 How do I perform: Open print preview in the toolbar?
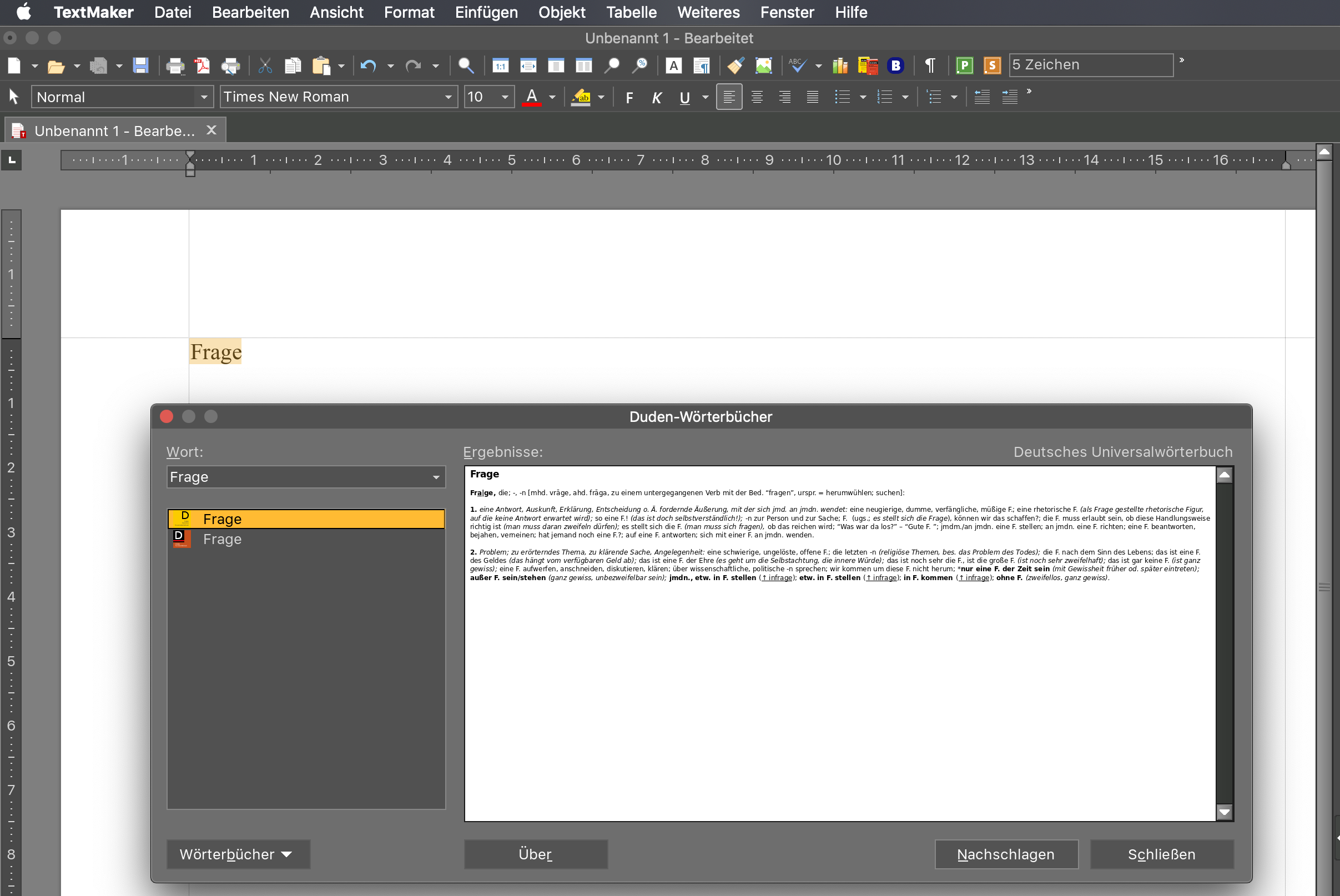coord(230,66)
